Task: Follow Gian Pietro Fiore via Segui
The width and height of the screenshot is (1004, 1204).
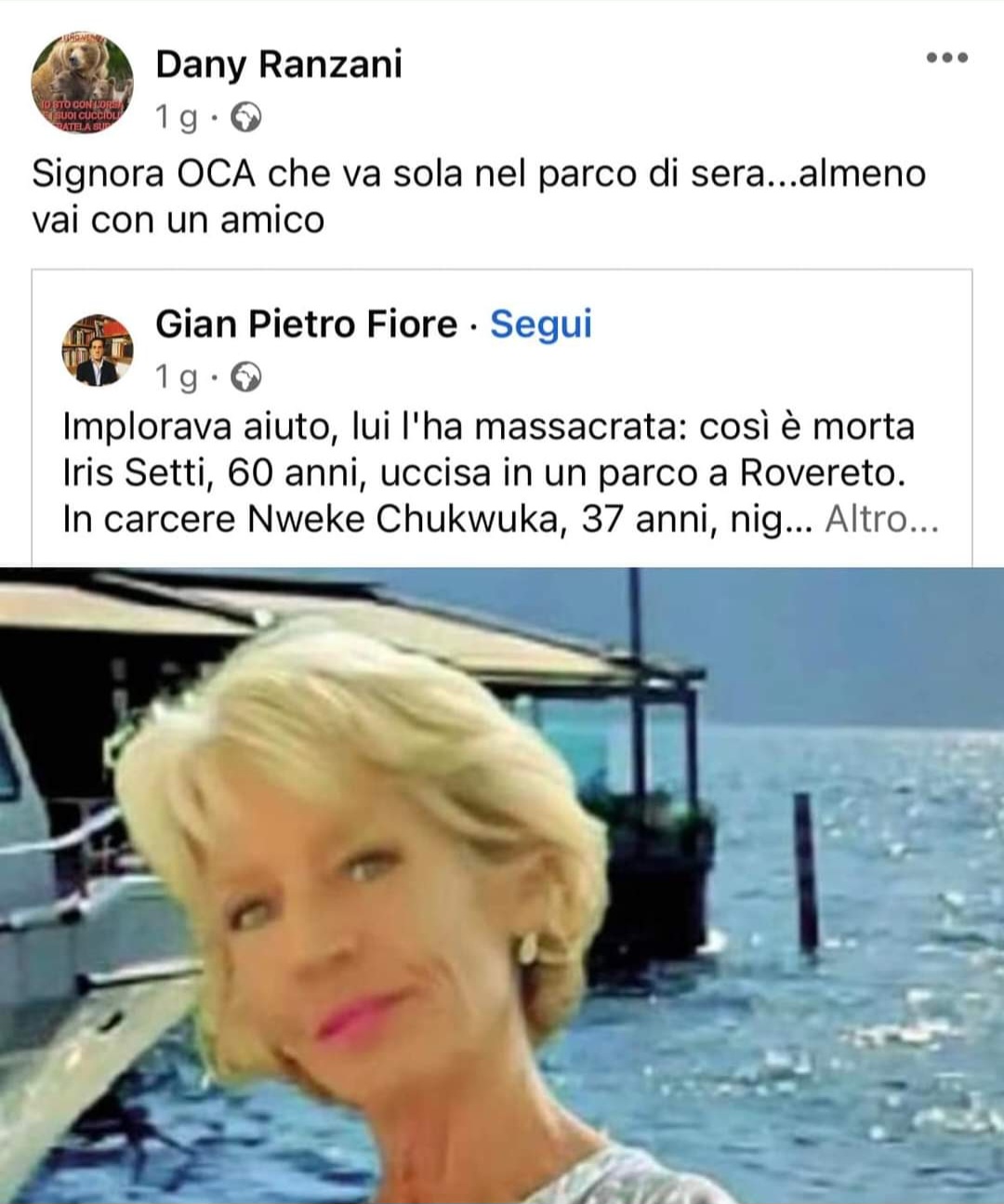Action: (x=541, y=324)
